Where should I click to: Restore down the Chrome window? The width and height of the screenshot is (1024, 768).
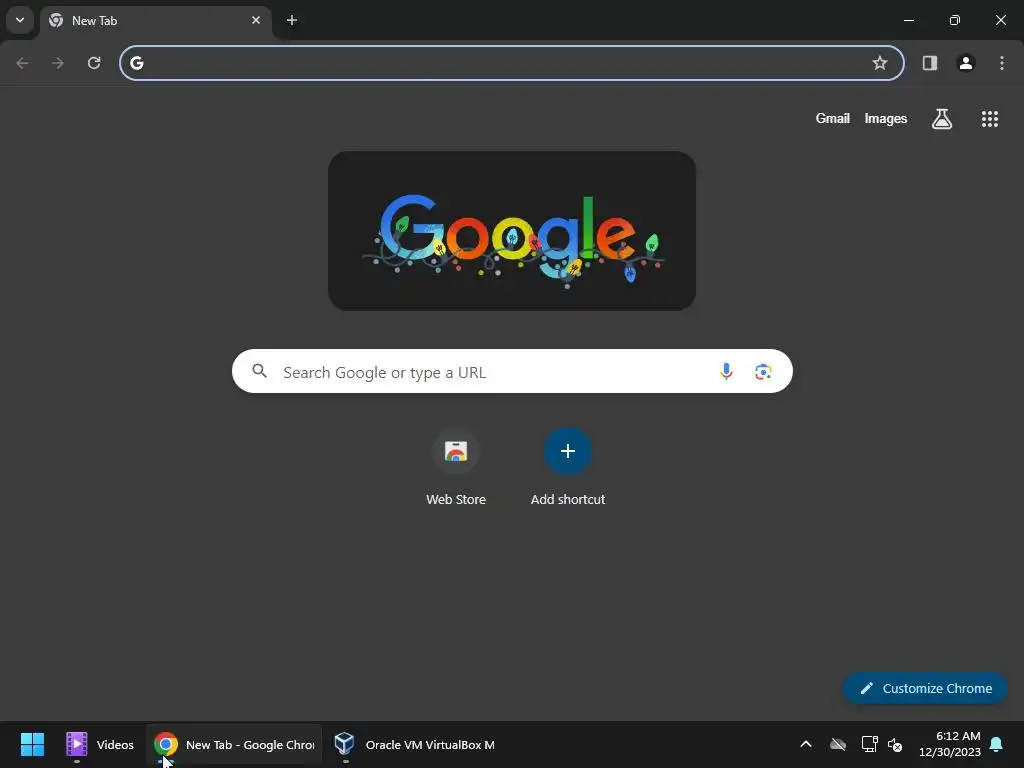[x=955, y=20]
